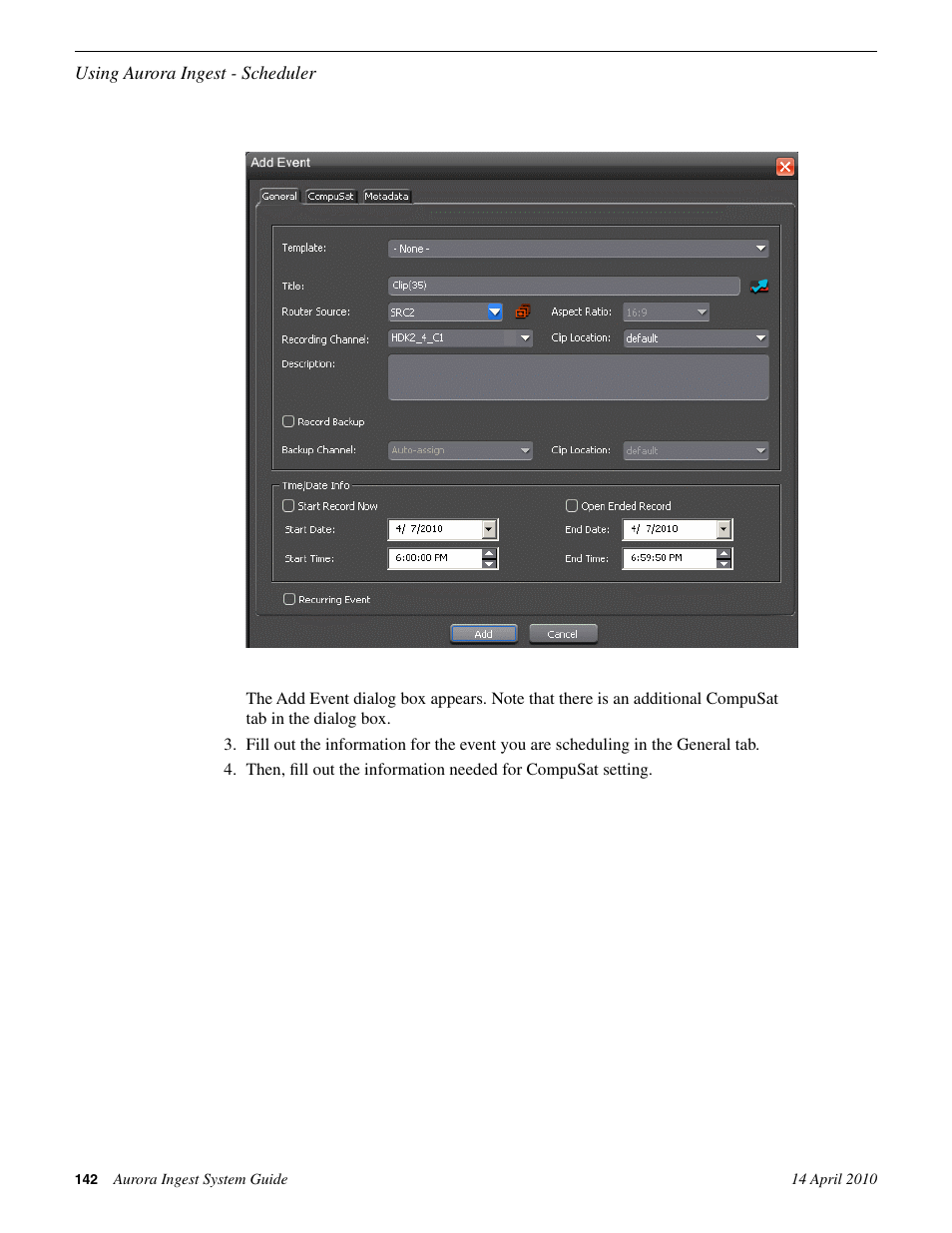This screenshot has width=952, height=1233.
Task: Open the End Date calendar dropdown
Action: 724,529
